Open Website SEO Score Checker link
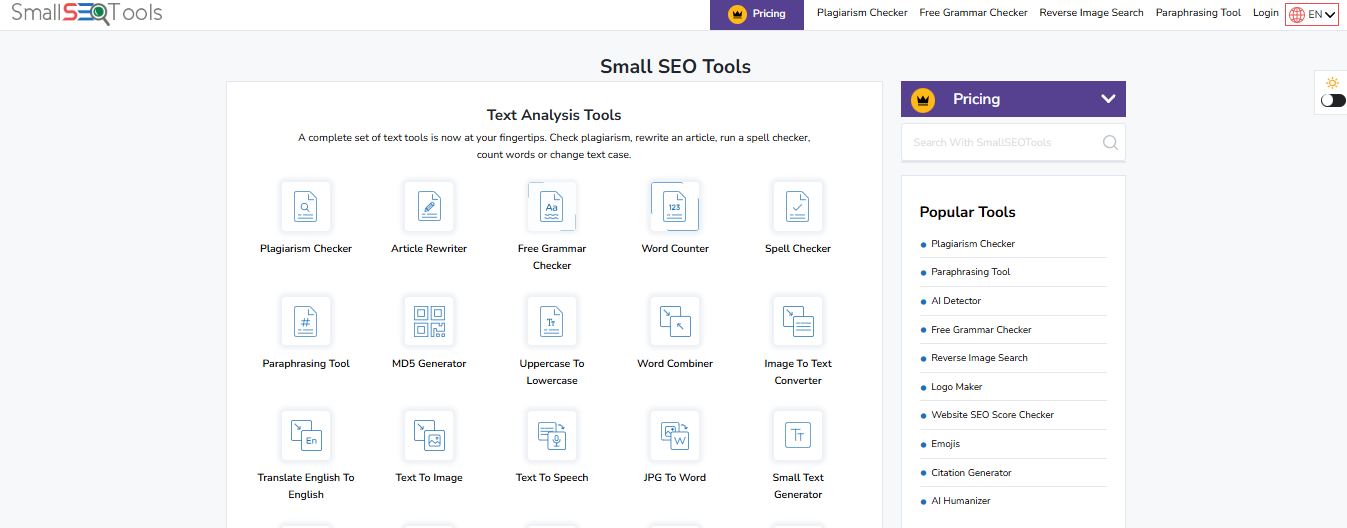Image resolution: width=1347 pixels, height=528 pixels. [992, 415]
